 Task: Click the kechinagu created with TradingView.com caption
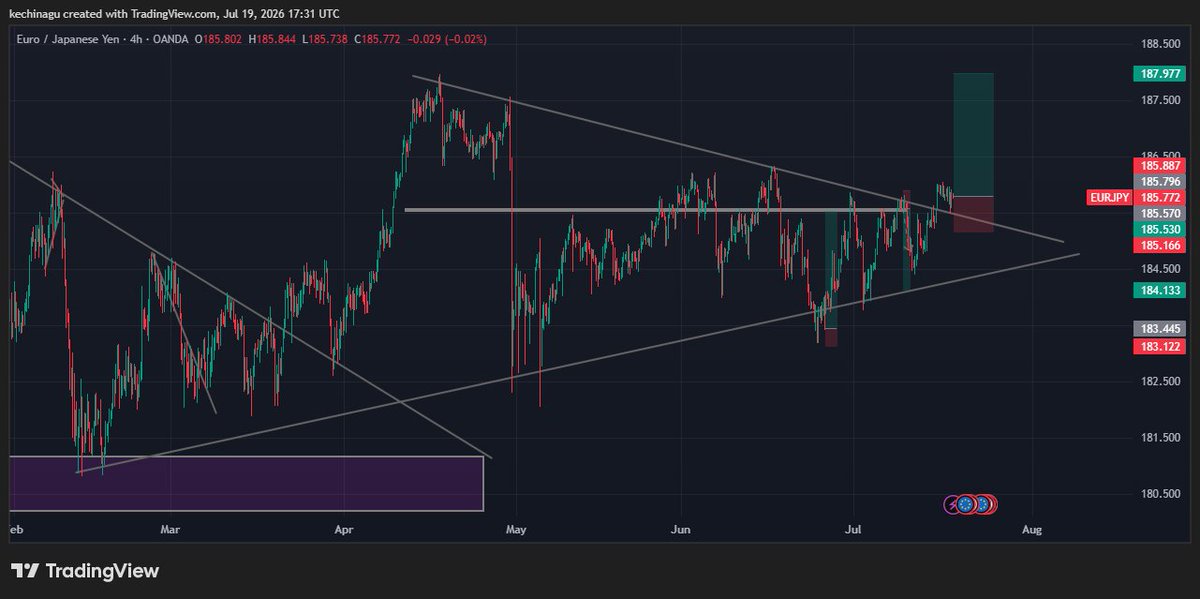174,13
